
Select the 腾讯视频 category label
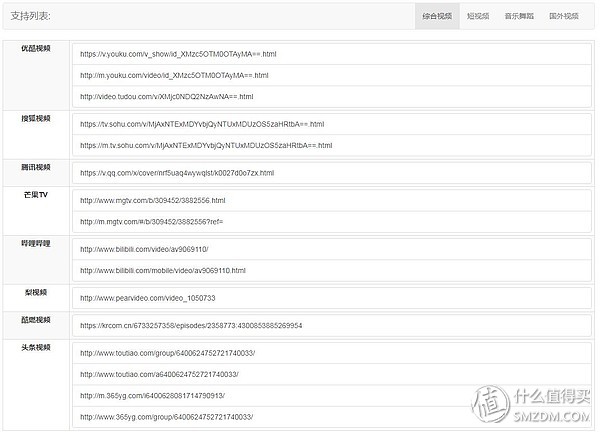[x=36, y=167]
